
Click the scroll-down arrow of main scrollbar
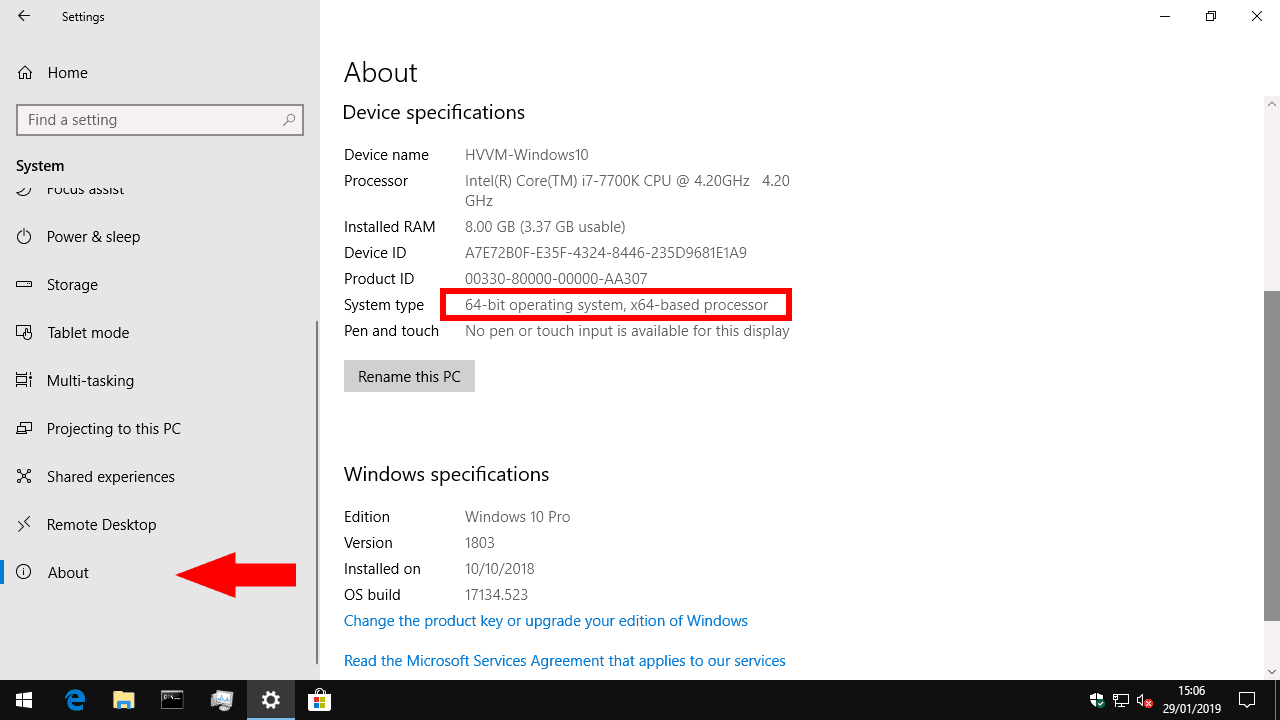(x=1272, y=672)
